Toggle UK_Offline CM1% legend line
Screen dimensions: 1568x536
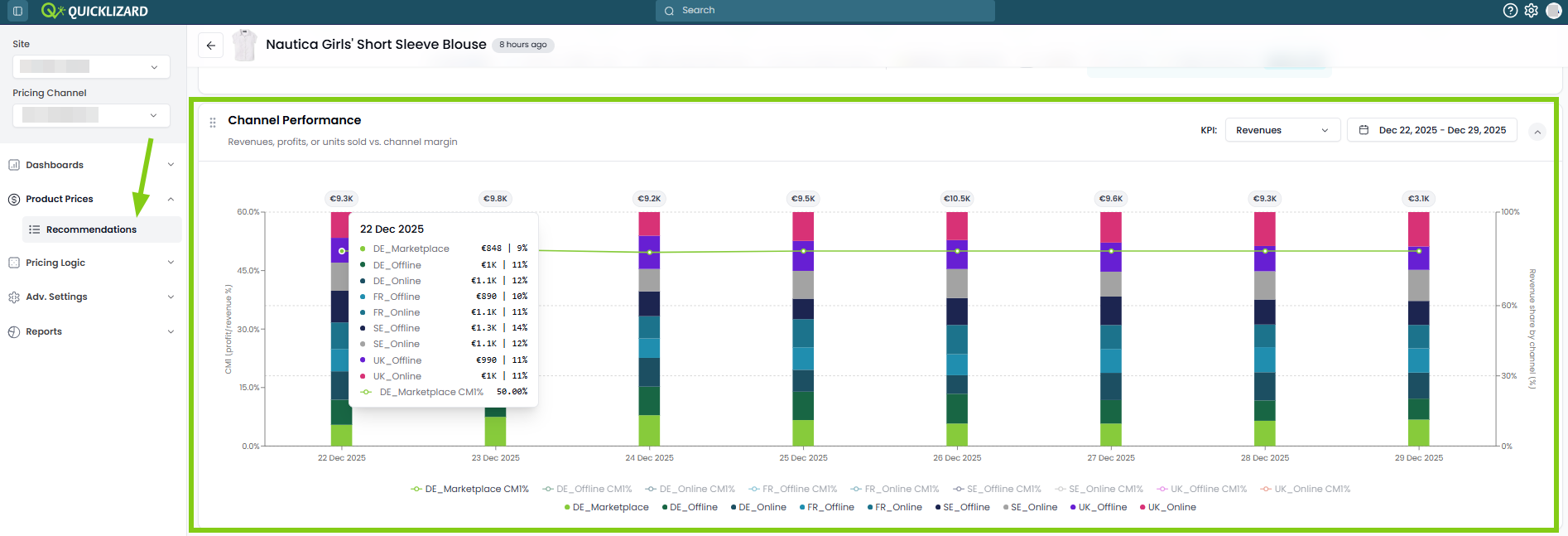tap(1201, 489)
